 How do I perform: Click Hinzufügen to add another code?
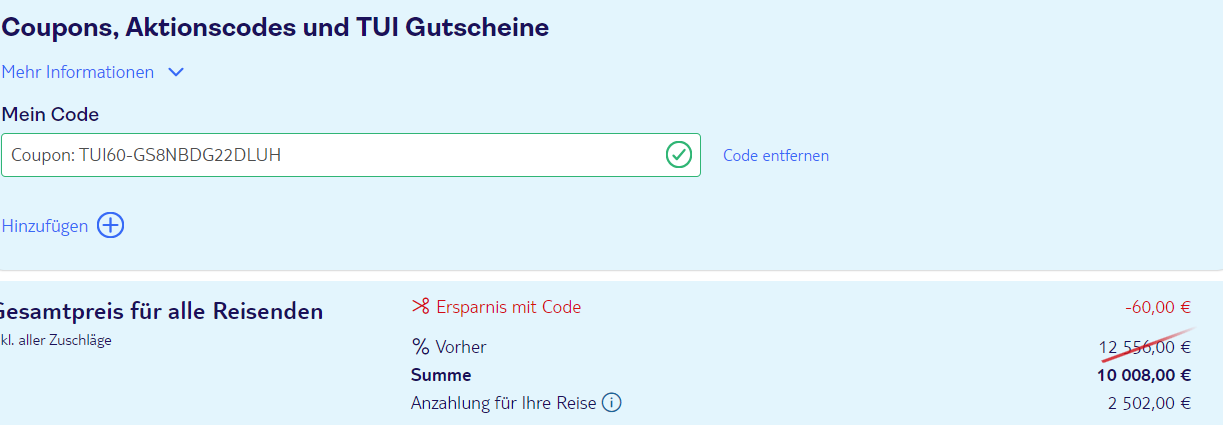(x=45, y=226)
